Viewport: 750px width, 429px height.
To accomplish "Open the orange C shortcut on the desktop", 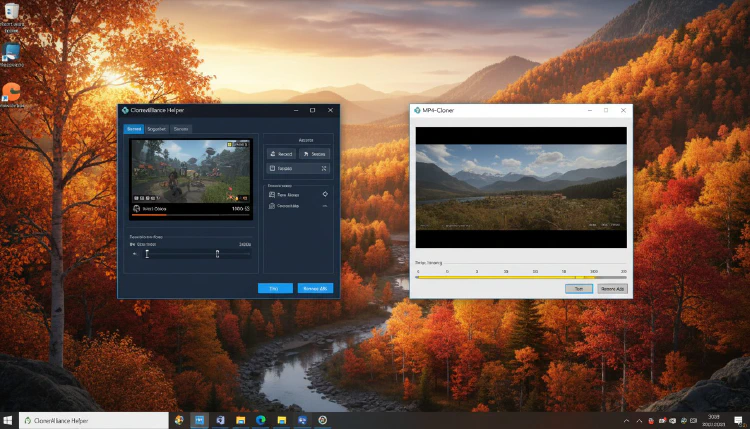I will click(12, 93).
